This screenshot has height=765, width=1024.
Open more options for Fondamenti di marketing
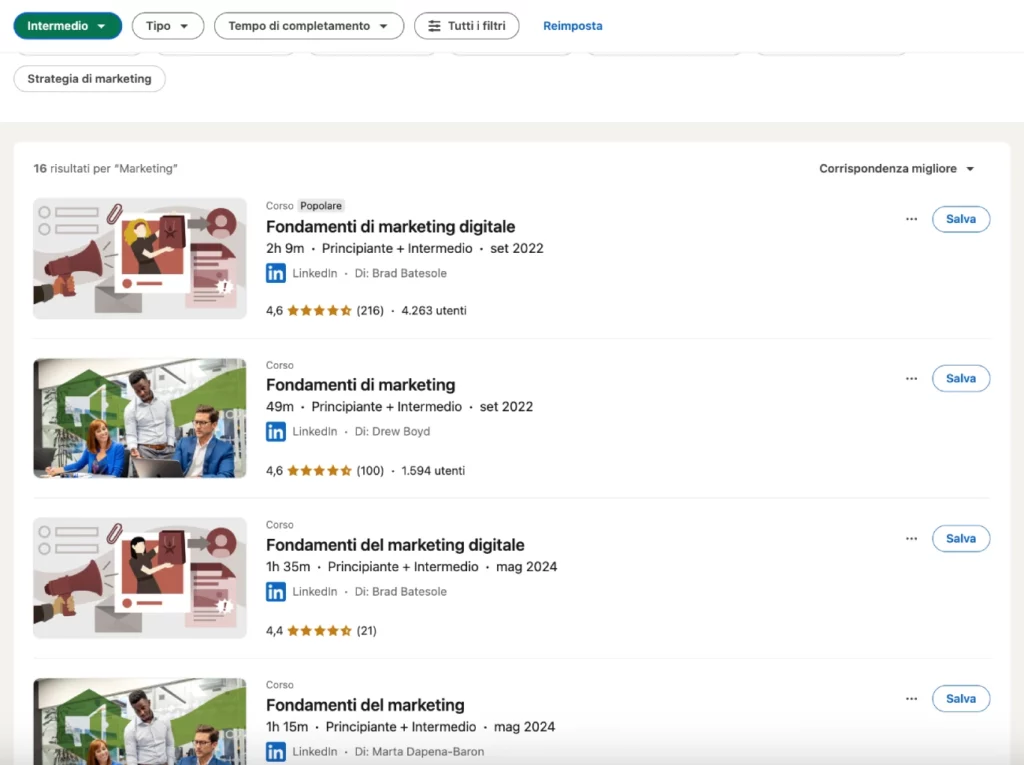pyautogui.click(x=911, y=378)
